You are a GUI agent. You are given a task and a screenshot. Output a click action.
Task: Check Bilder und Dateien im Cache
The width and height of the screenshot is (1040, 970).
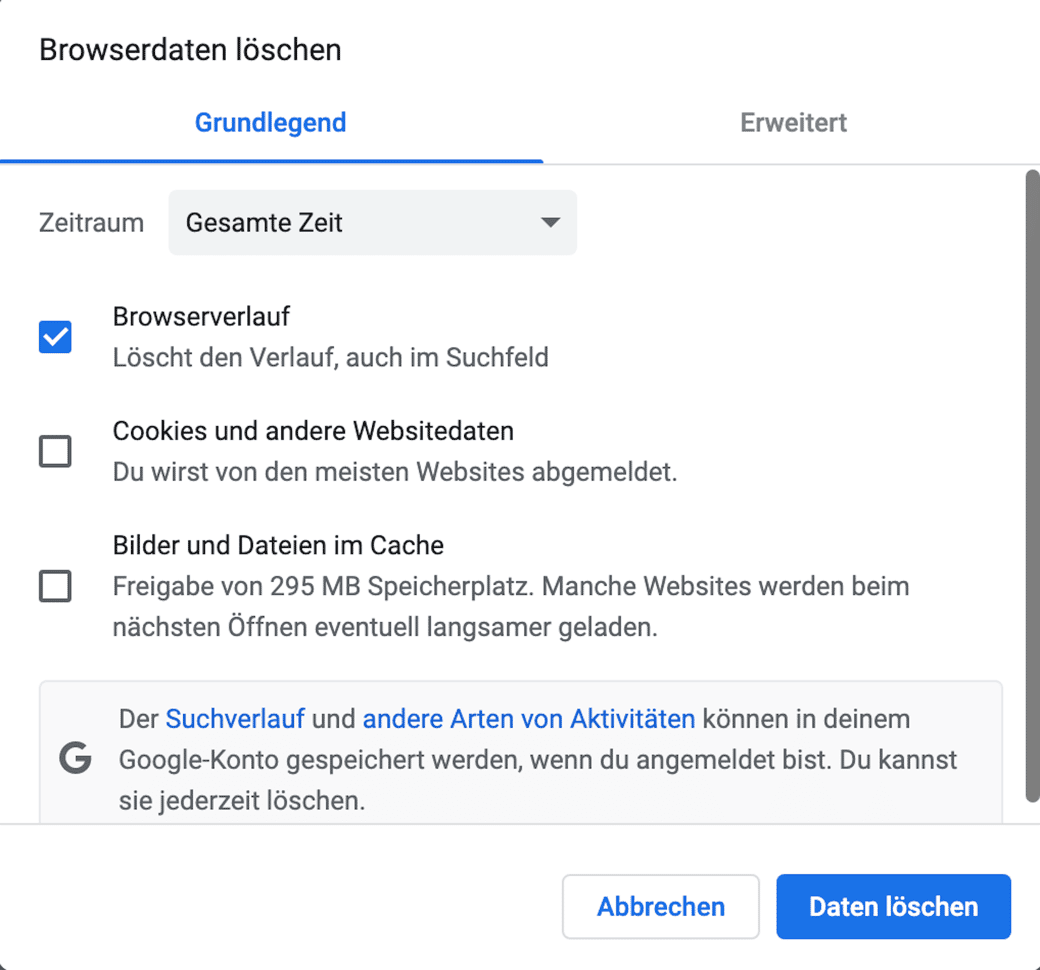coord(55,586)
